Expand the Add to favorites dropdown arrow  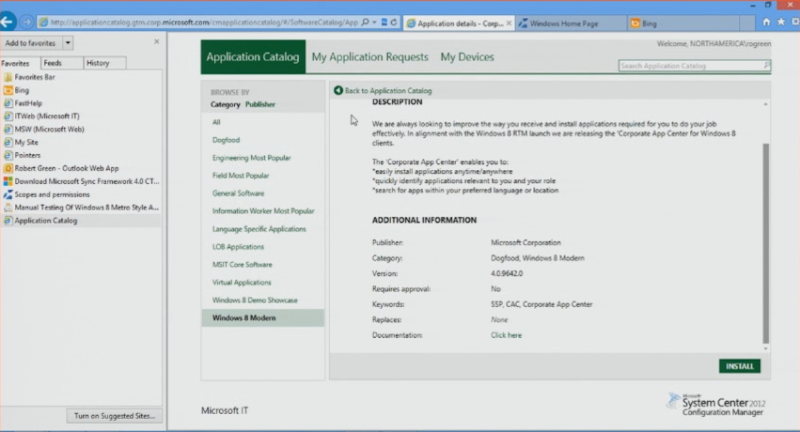pyautogui.click(x=67, y=43)
